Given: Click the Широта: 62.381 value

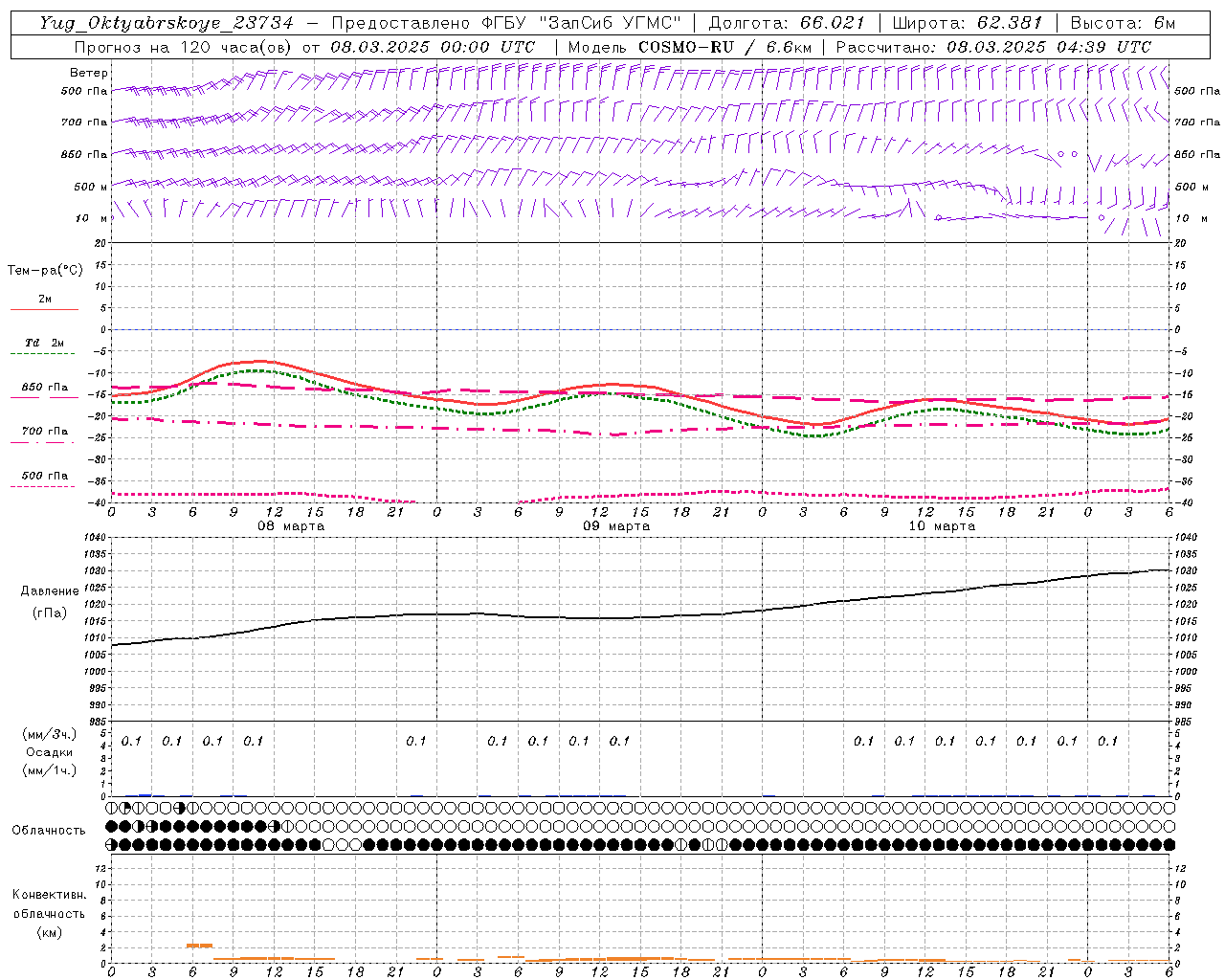Looking at the screenshot, I should click(968, 23).
